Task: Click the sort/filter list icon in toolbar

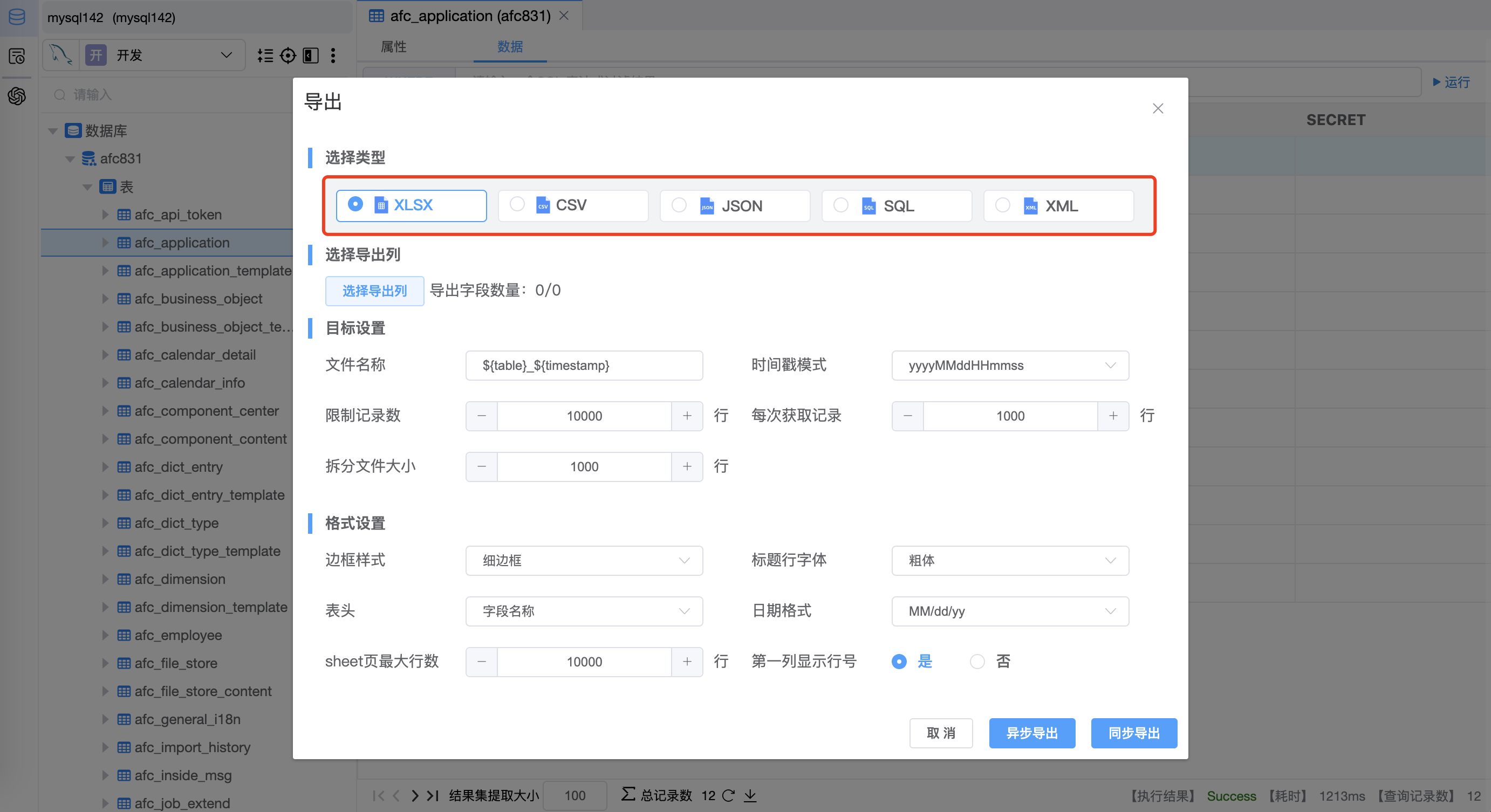Action: [x=265, y=55]
